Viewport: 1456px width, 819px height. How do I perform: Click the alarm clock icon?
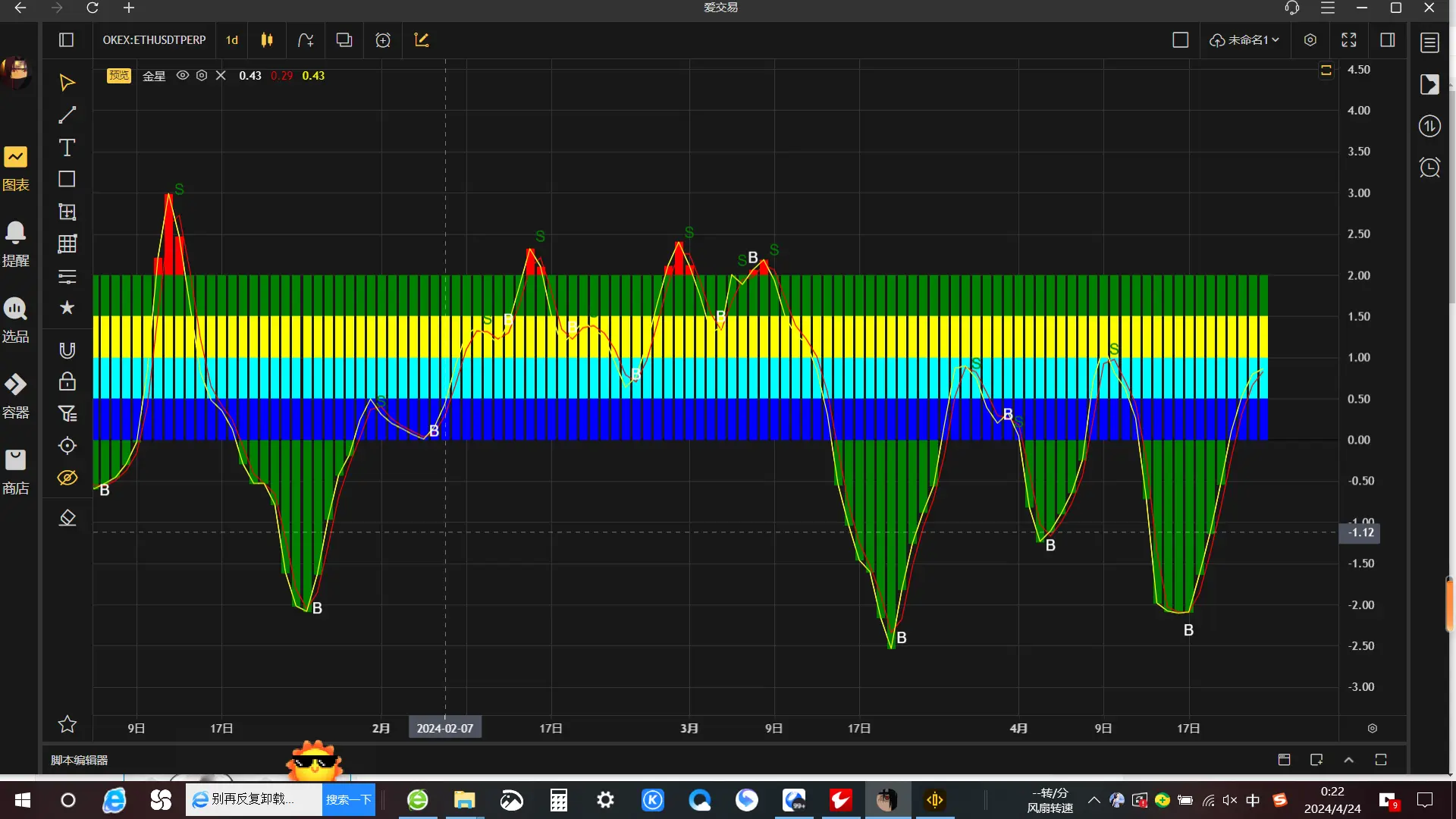coord(1429,167)
